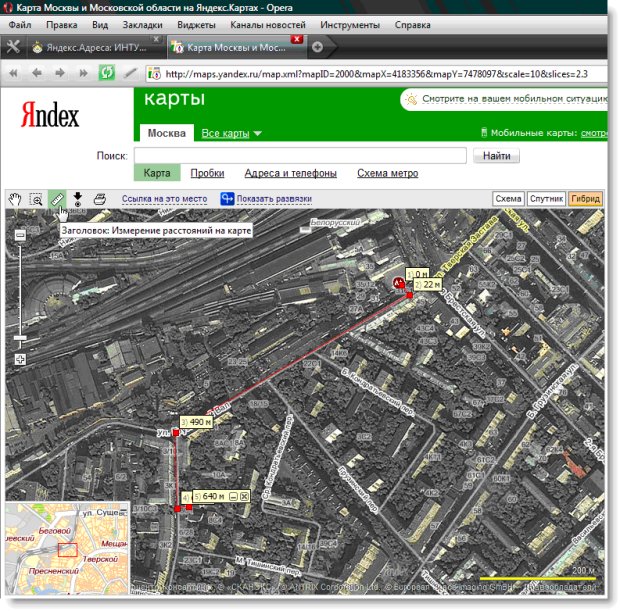Adjust the map zoom slider handle
This screenshot has height=611, width=620.
20,338
